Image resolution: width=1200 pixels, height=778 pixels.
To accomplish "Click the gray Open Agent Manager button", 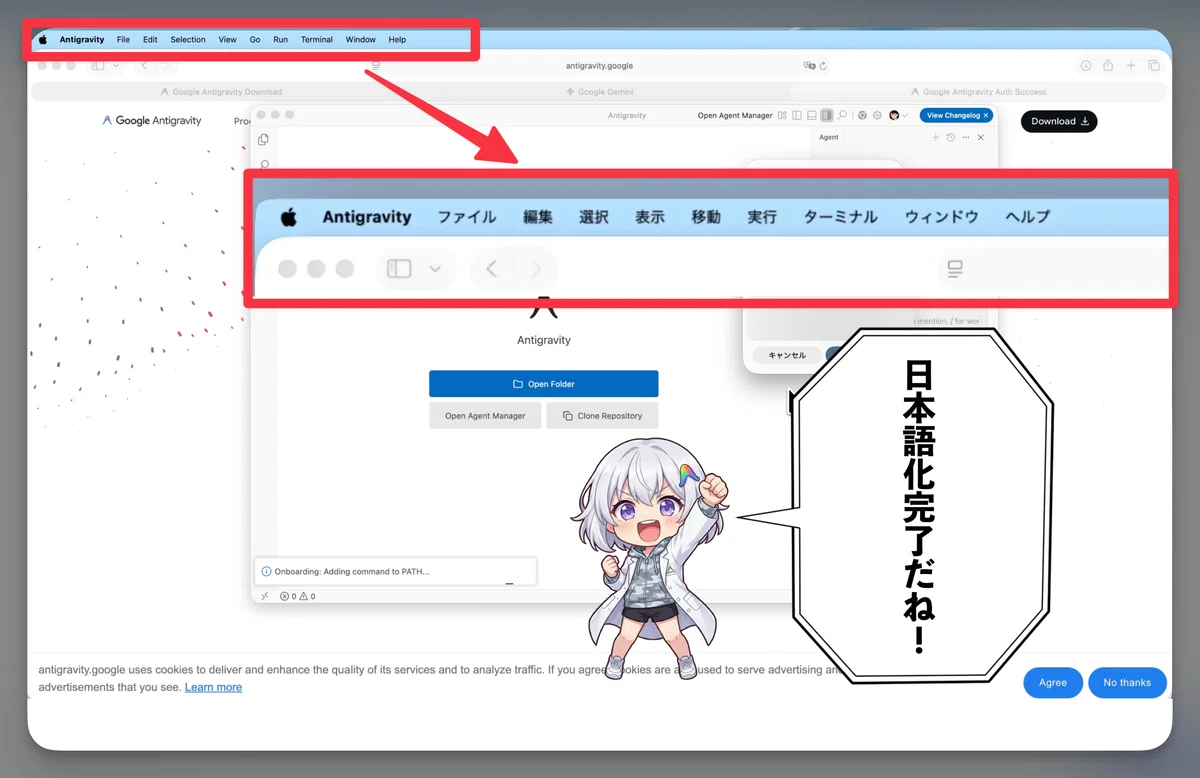I will point(485,416).
